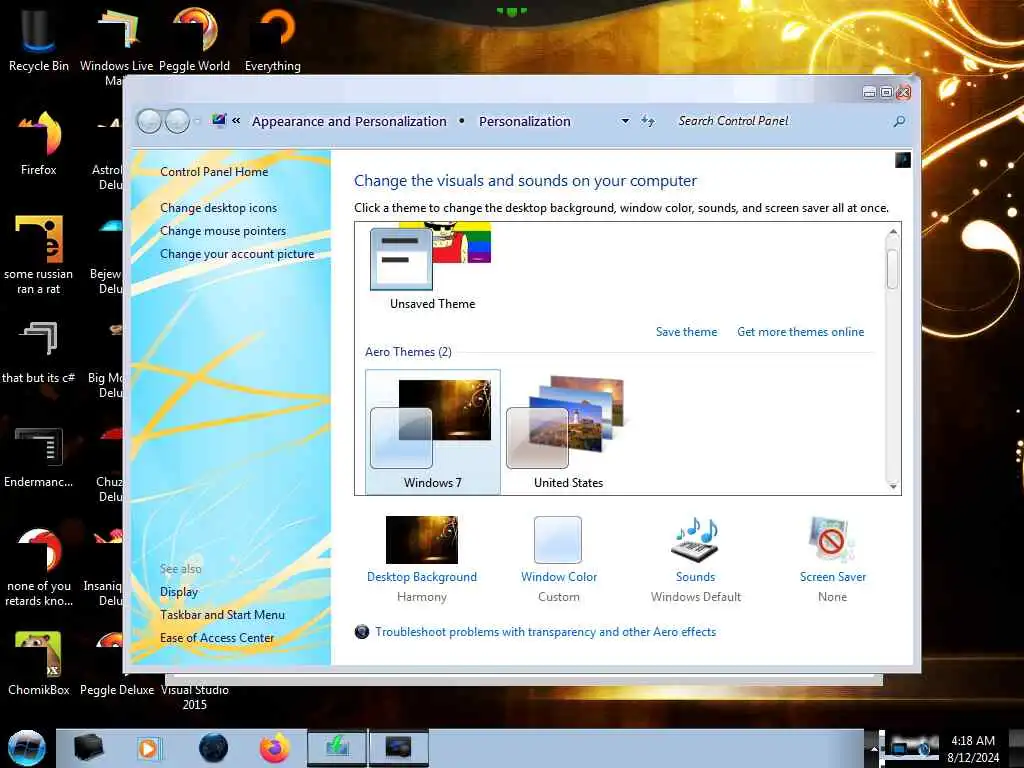Click the Firefox taskbar icon
This screenshot has height=768, width=1024.
coord(275,748)
